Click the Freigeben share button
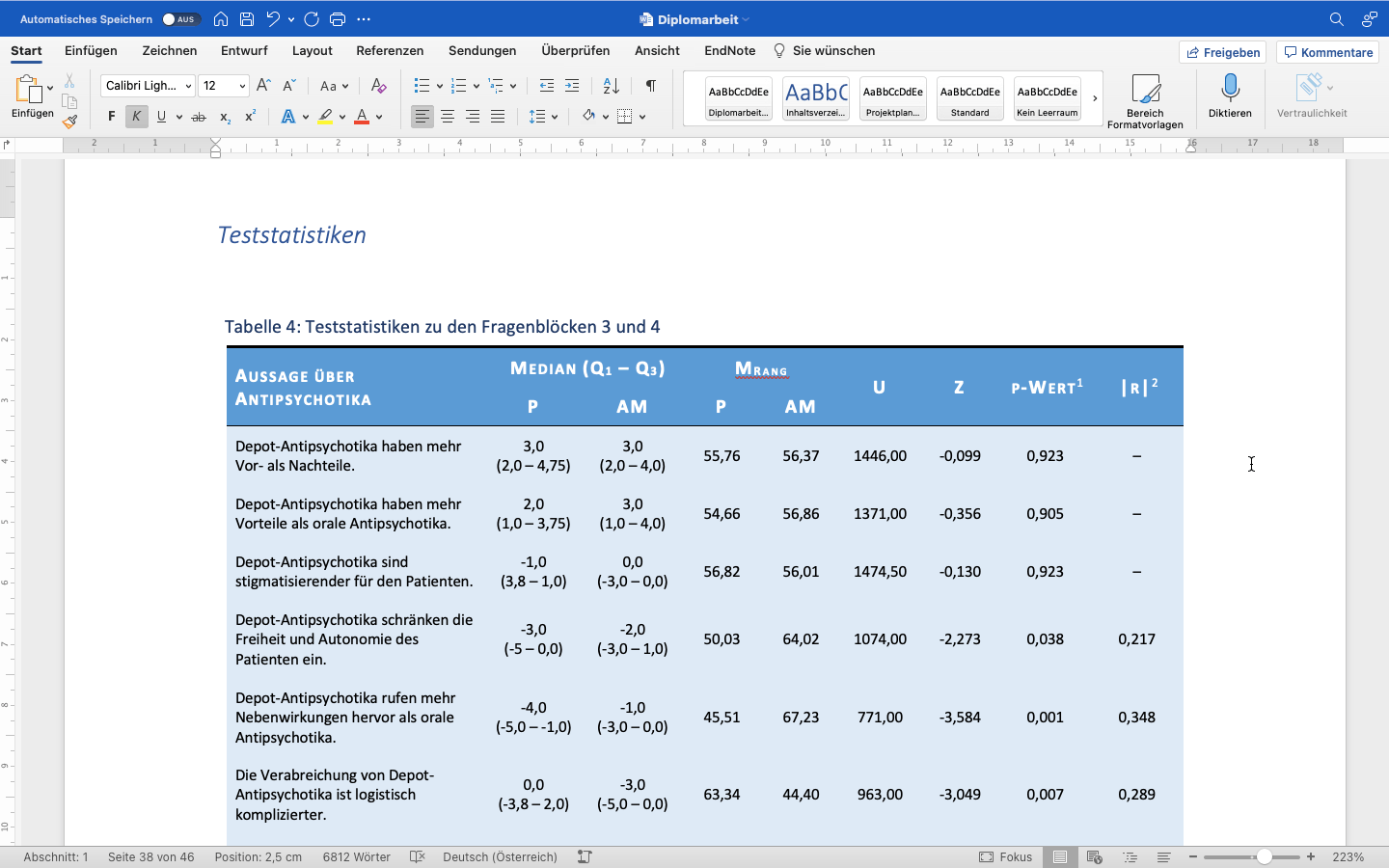The height and width of the screenshot is (868, 1389). point(1223,52)
